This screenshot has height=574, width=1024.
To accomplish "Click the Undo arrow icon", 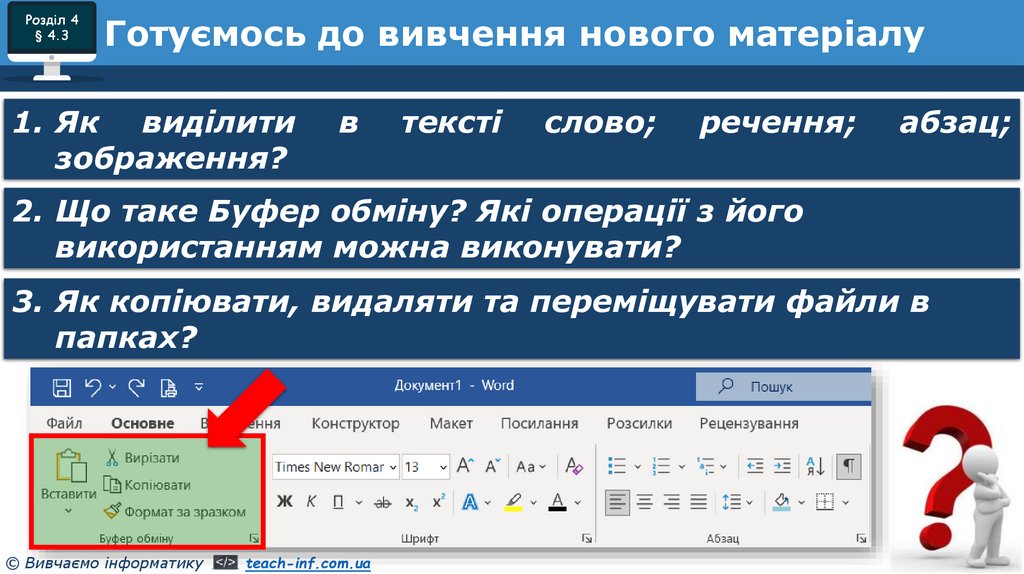I will [93, 388].
